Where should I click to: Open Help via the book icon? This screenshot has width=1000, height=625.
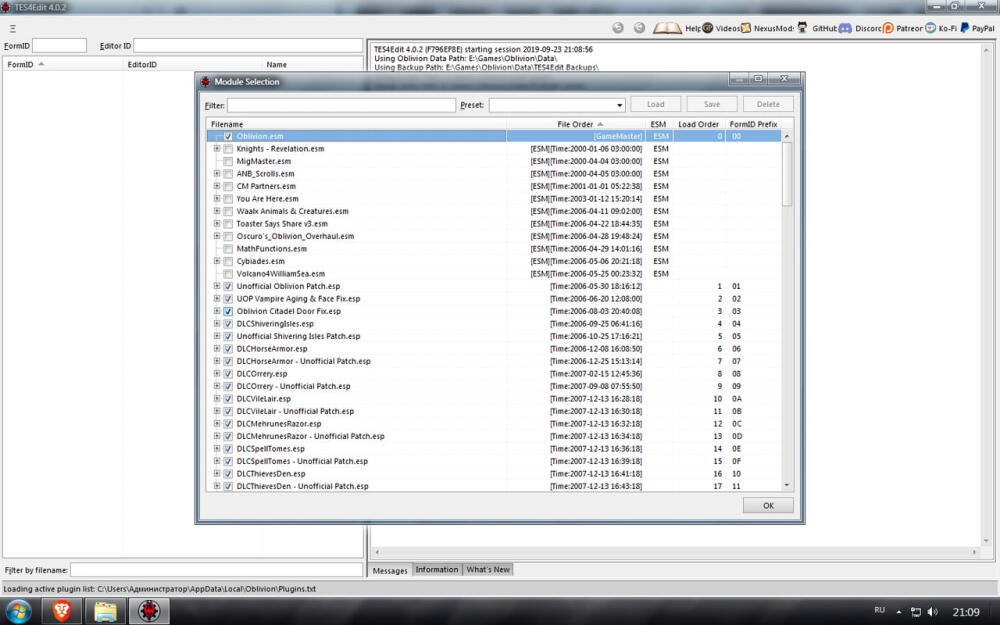667,28
